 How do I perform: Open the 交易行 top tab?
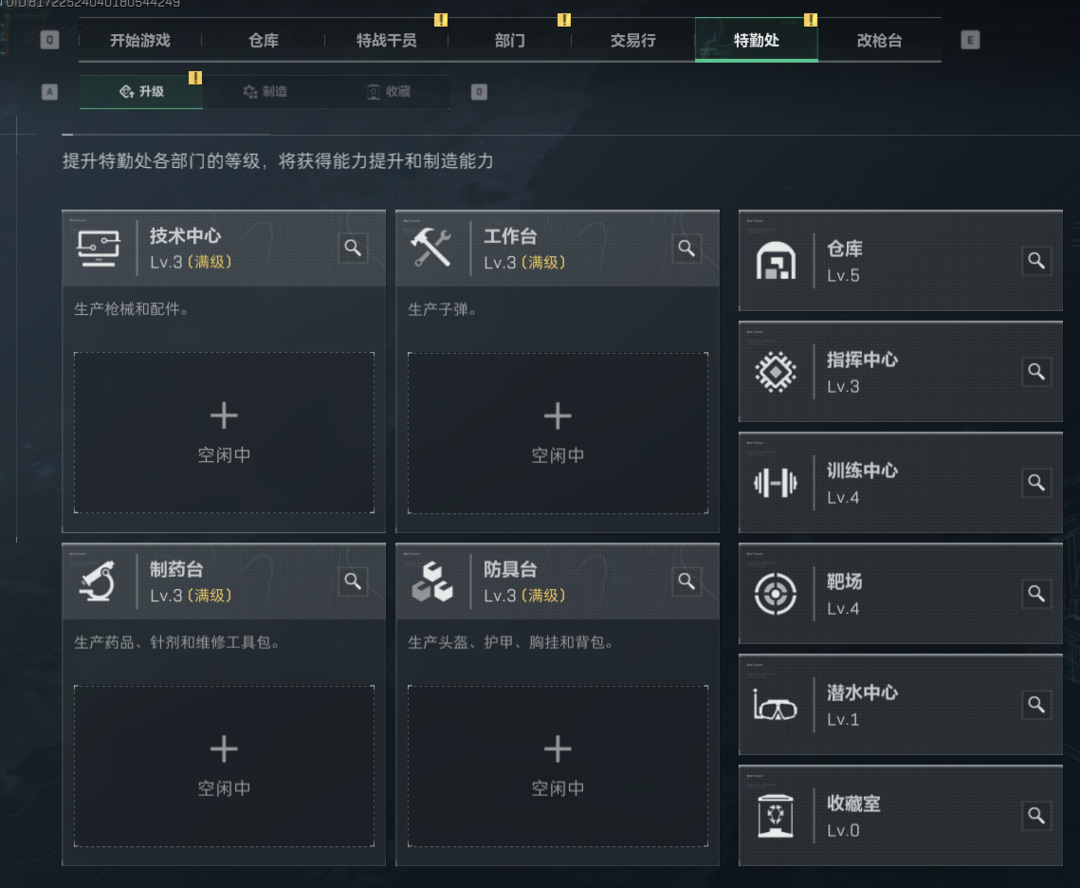coord(633,41)
